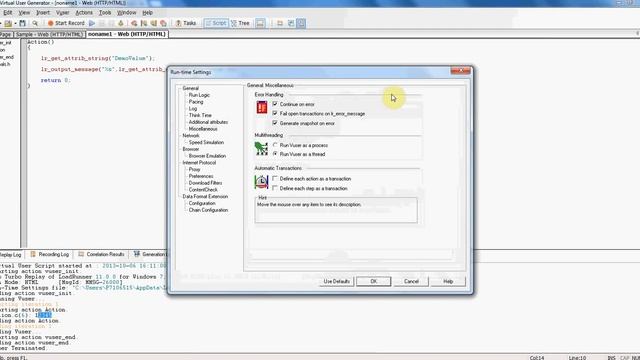Toggle Fail open transactions on lr_error_message
The image size is (640, 360).
pyautogui.click(x=275, y=113)
